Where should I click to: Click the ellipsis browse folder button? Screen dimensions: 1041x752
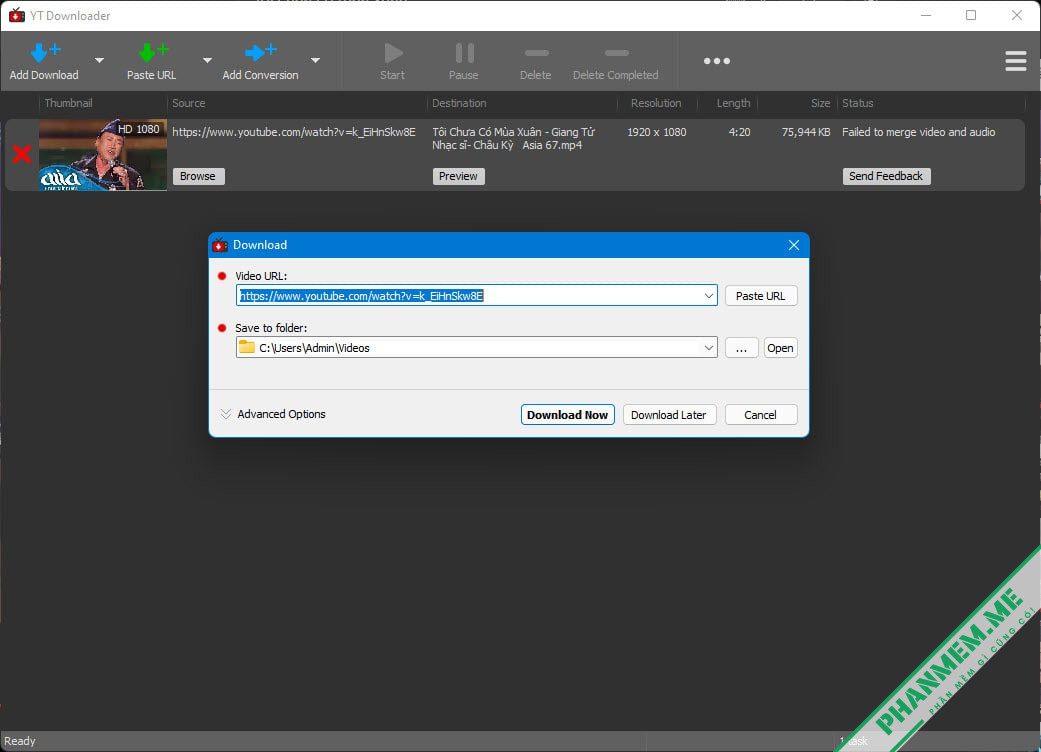(x=742, y=348)
